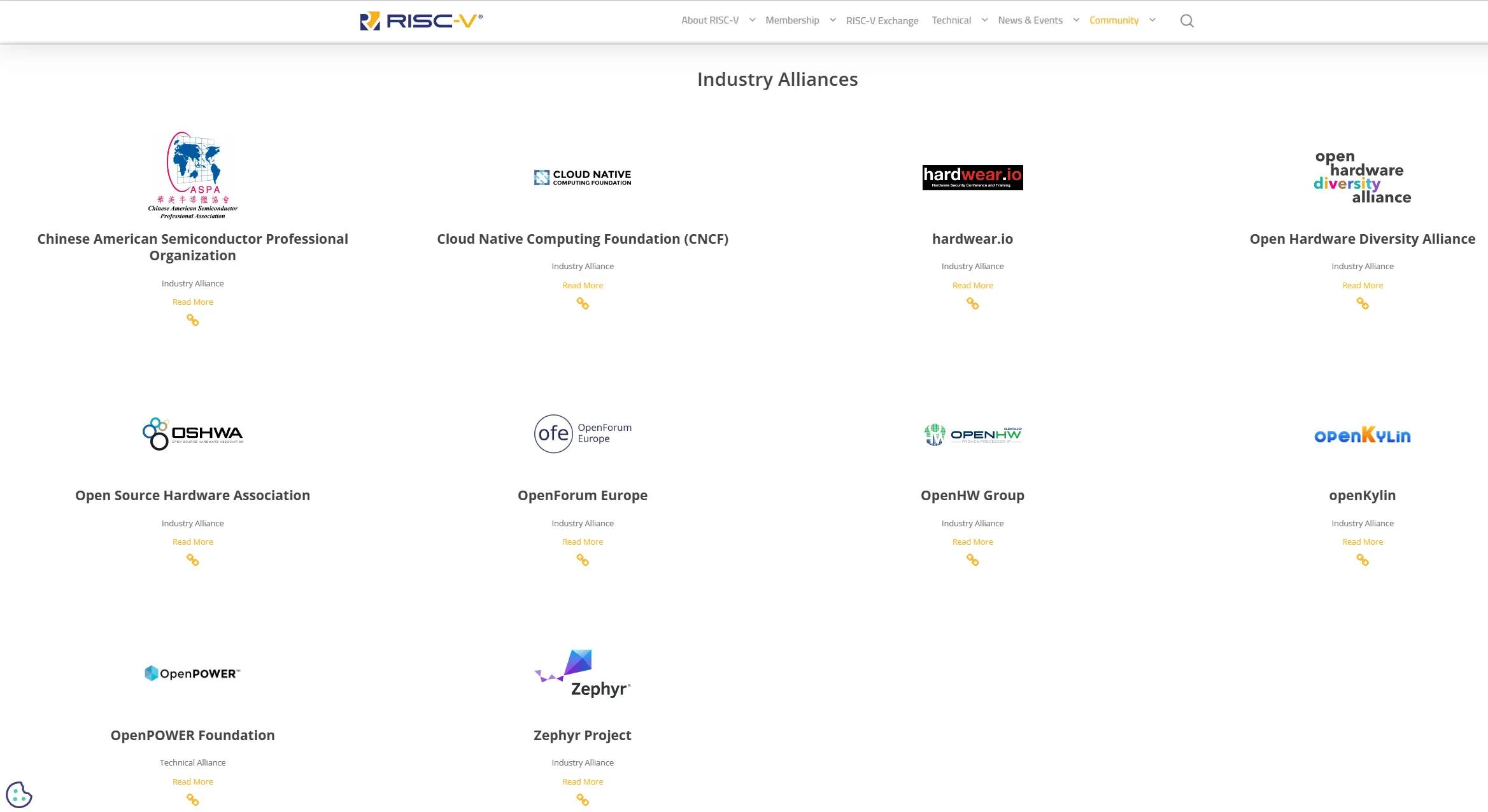
Task: Click Read More for Chinese American Semiconductor Professional Organization
Action: [x=192, y=301]
